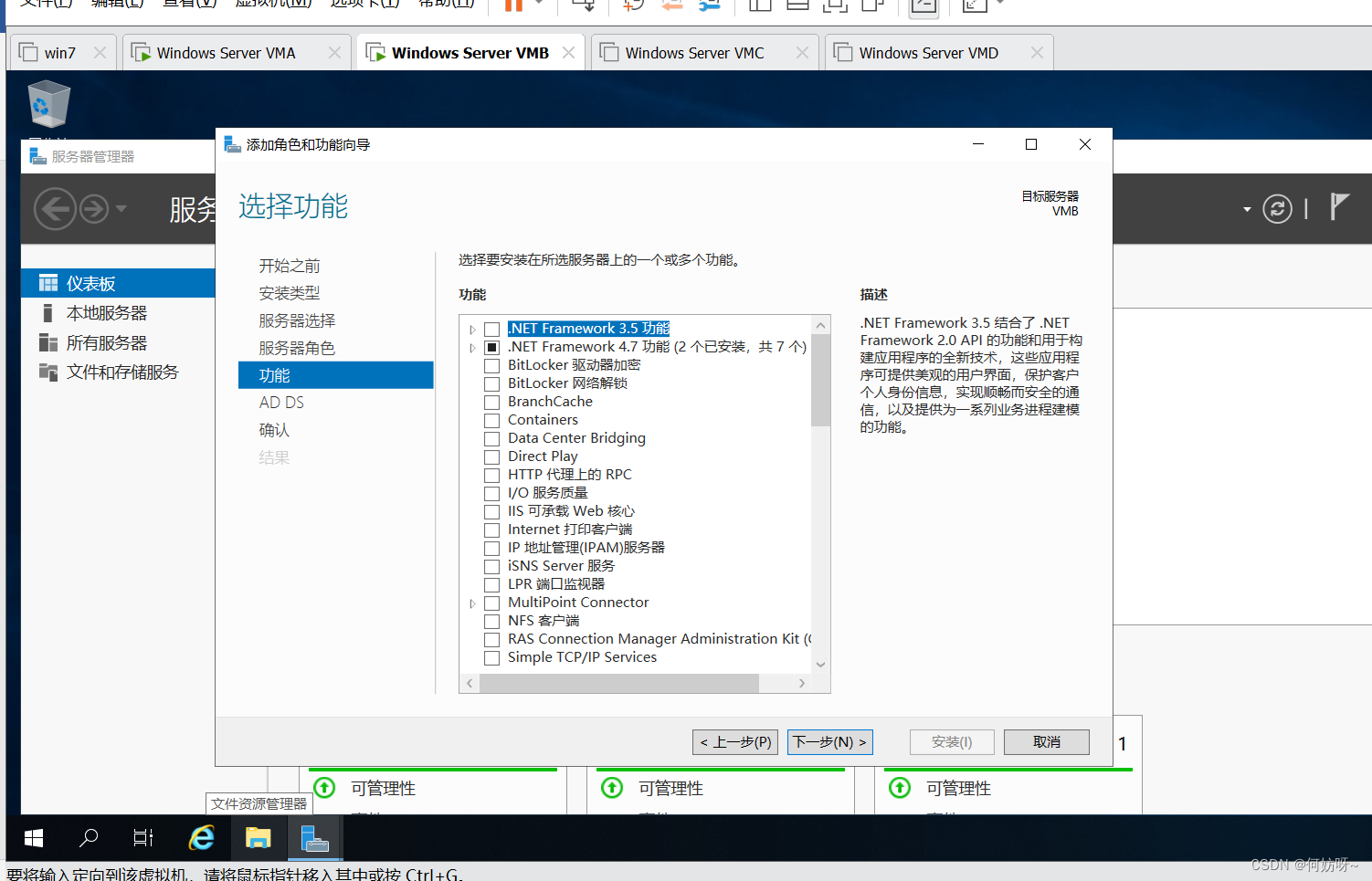Open the dropdown arrow left of refresh icon
This screenshot has width=1372, height=881.
[1247, 210]
